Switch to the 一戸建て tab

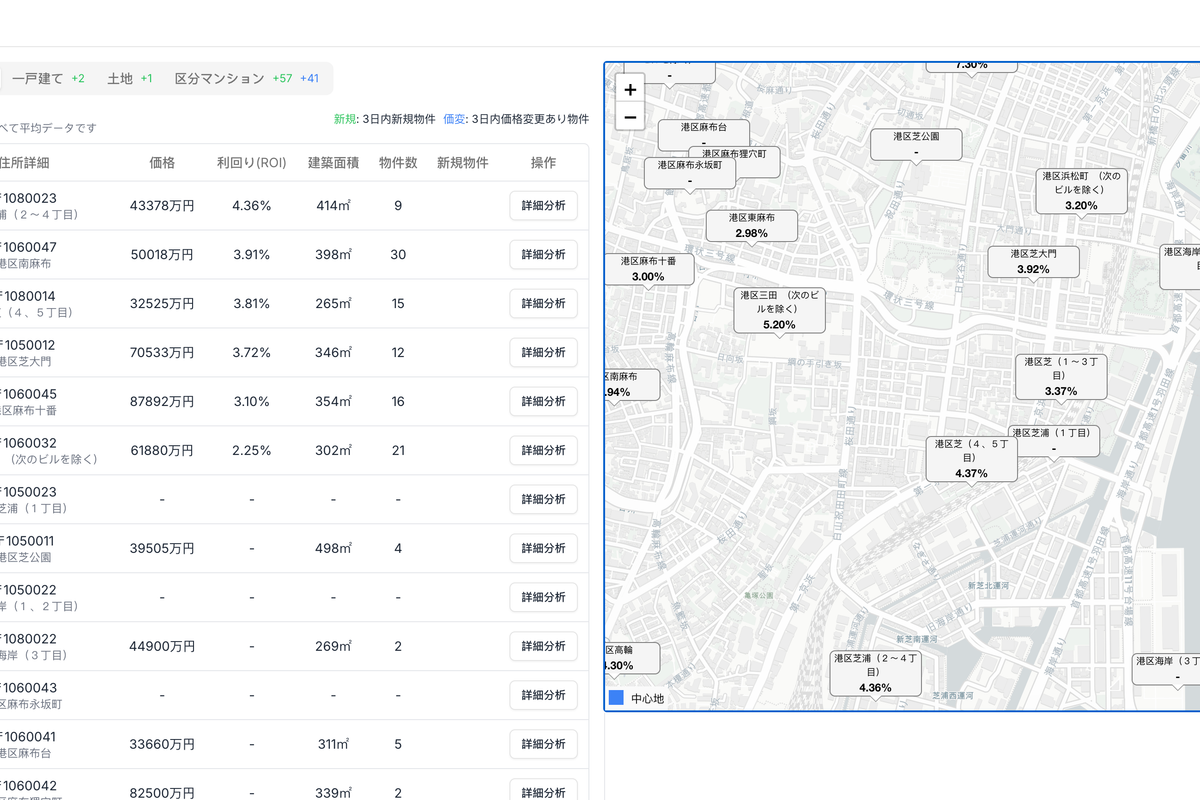tap(48, 78)
